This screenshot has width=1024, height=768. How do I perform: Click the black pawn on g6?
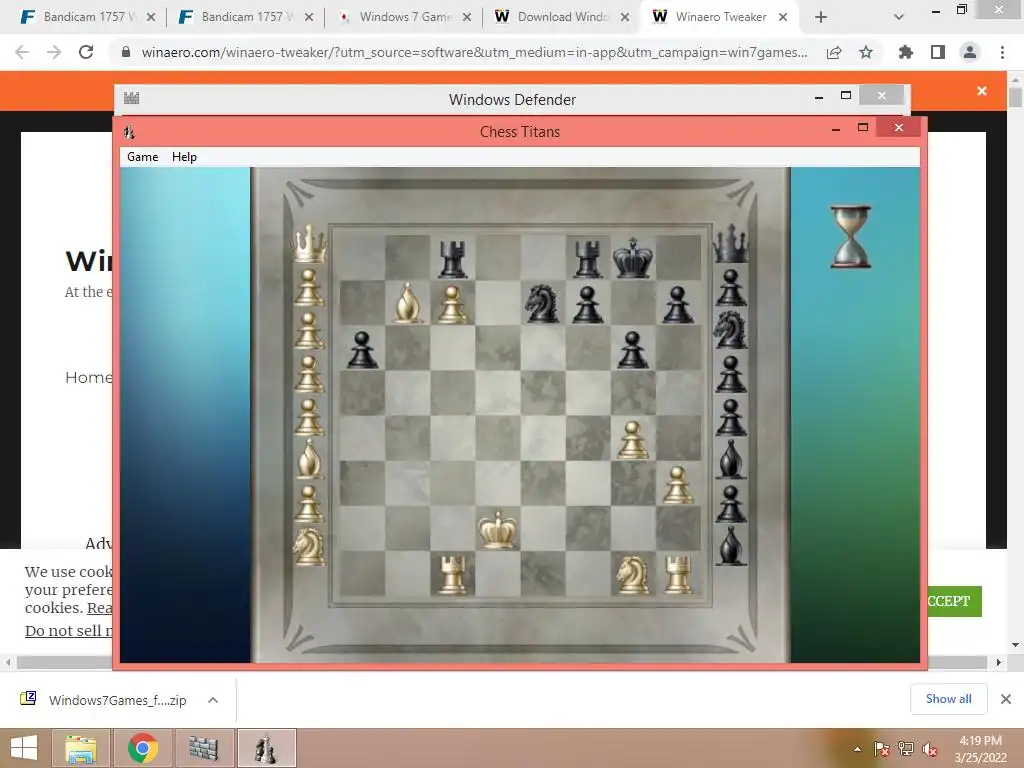632,349
